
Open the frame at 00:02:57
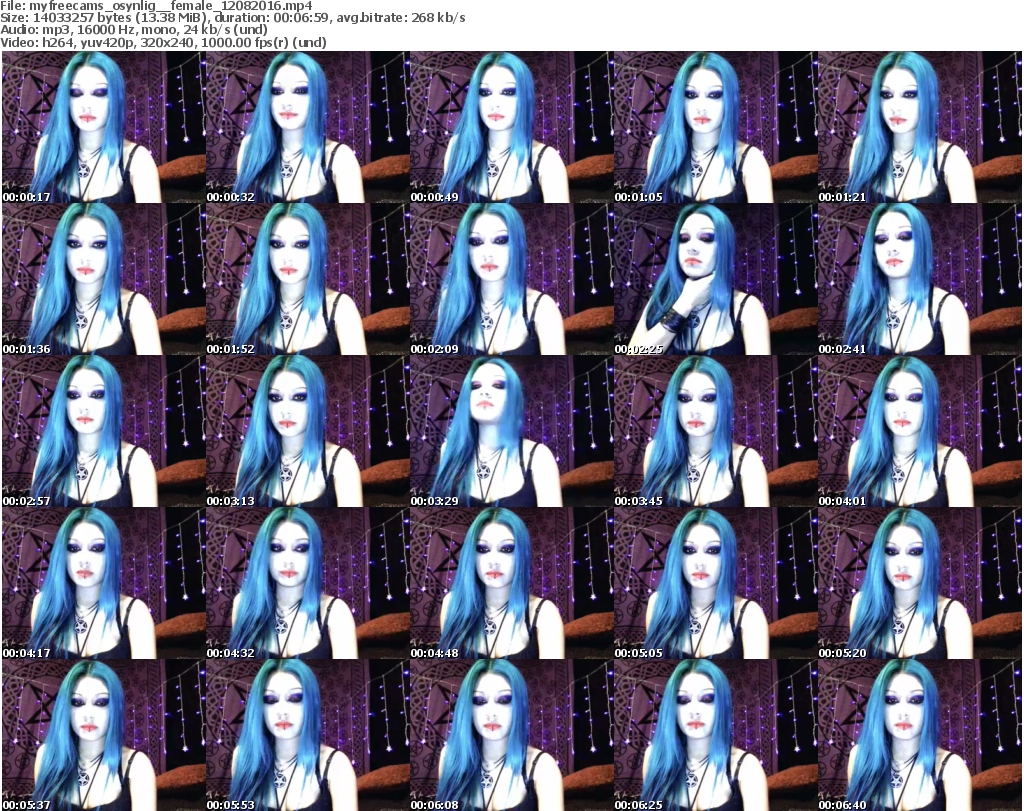(x=104, y=432)
